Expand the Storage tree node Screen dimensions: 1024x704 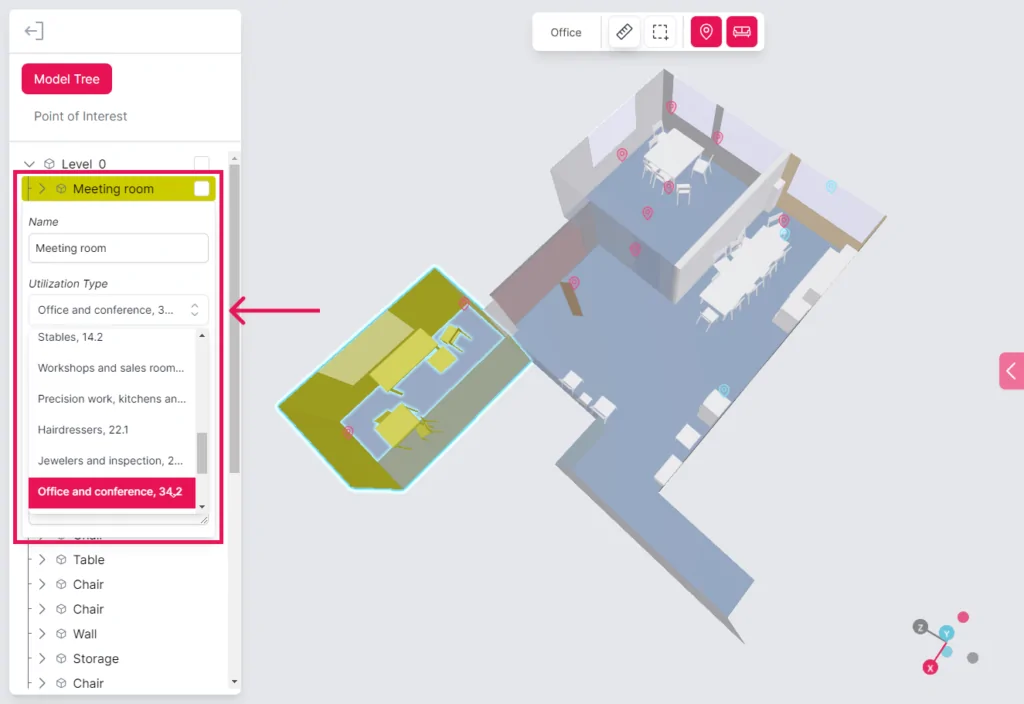(x=42, y=658)
